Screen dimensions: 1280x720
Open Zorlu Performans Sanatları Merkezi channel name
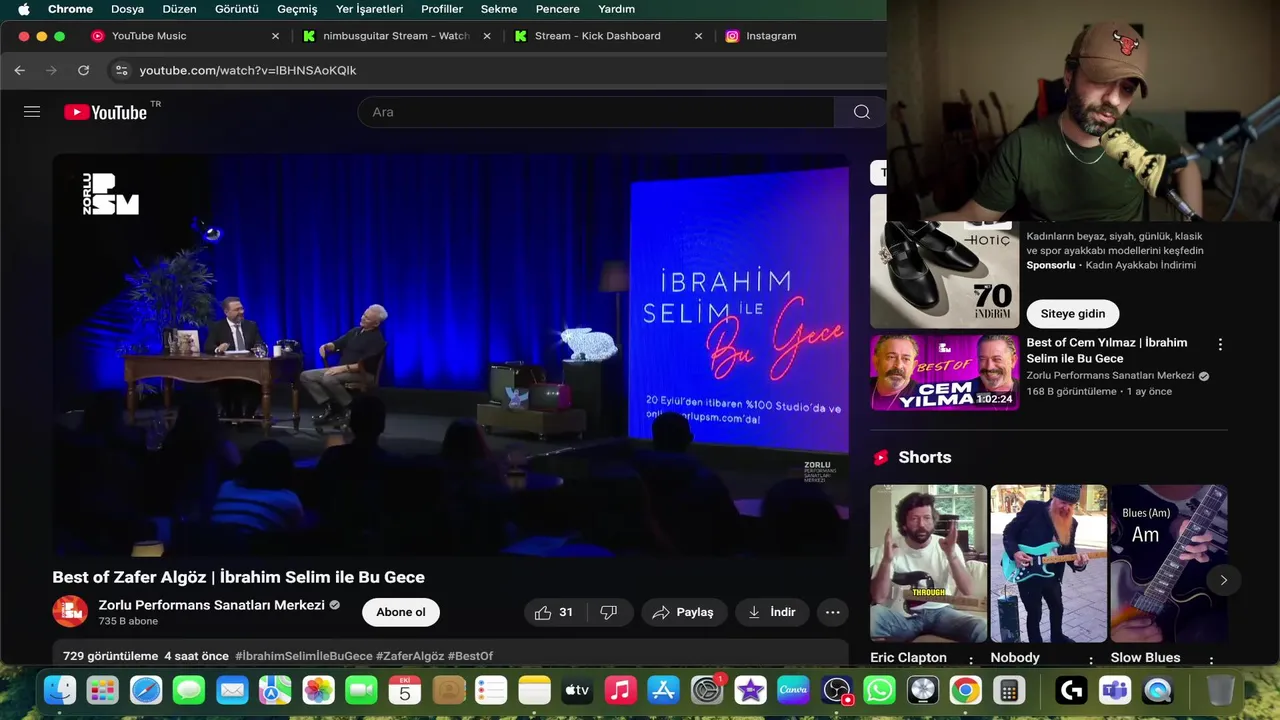[x=212, y=605]
